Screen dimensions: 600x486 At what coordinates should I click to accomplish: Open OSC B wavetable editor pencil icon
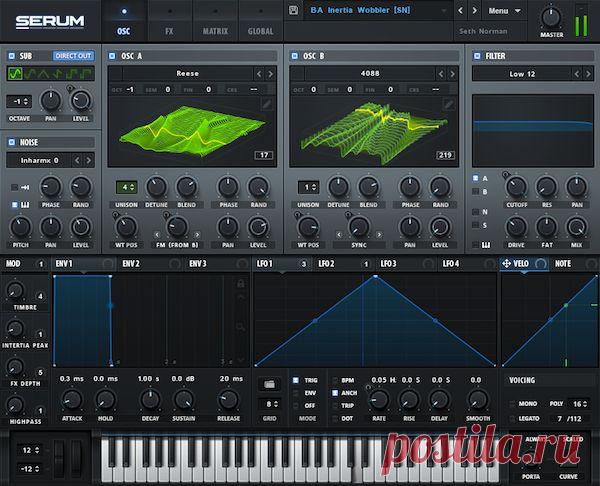448,104
